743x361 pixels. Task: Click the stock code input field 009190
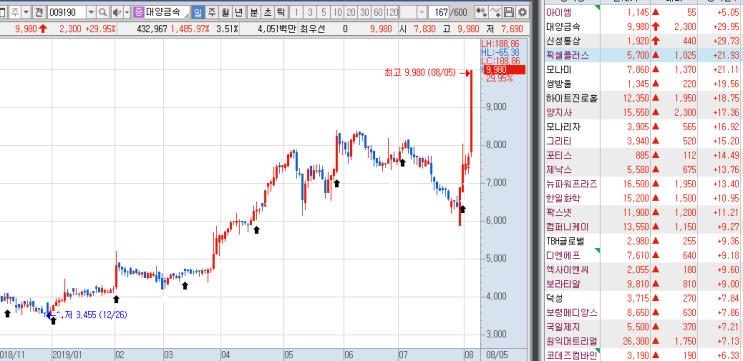[67, 12]
